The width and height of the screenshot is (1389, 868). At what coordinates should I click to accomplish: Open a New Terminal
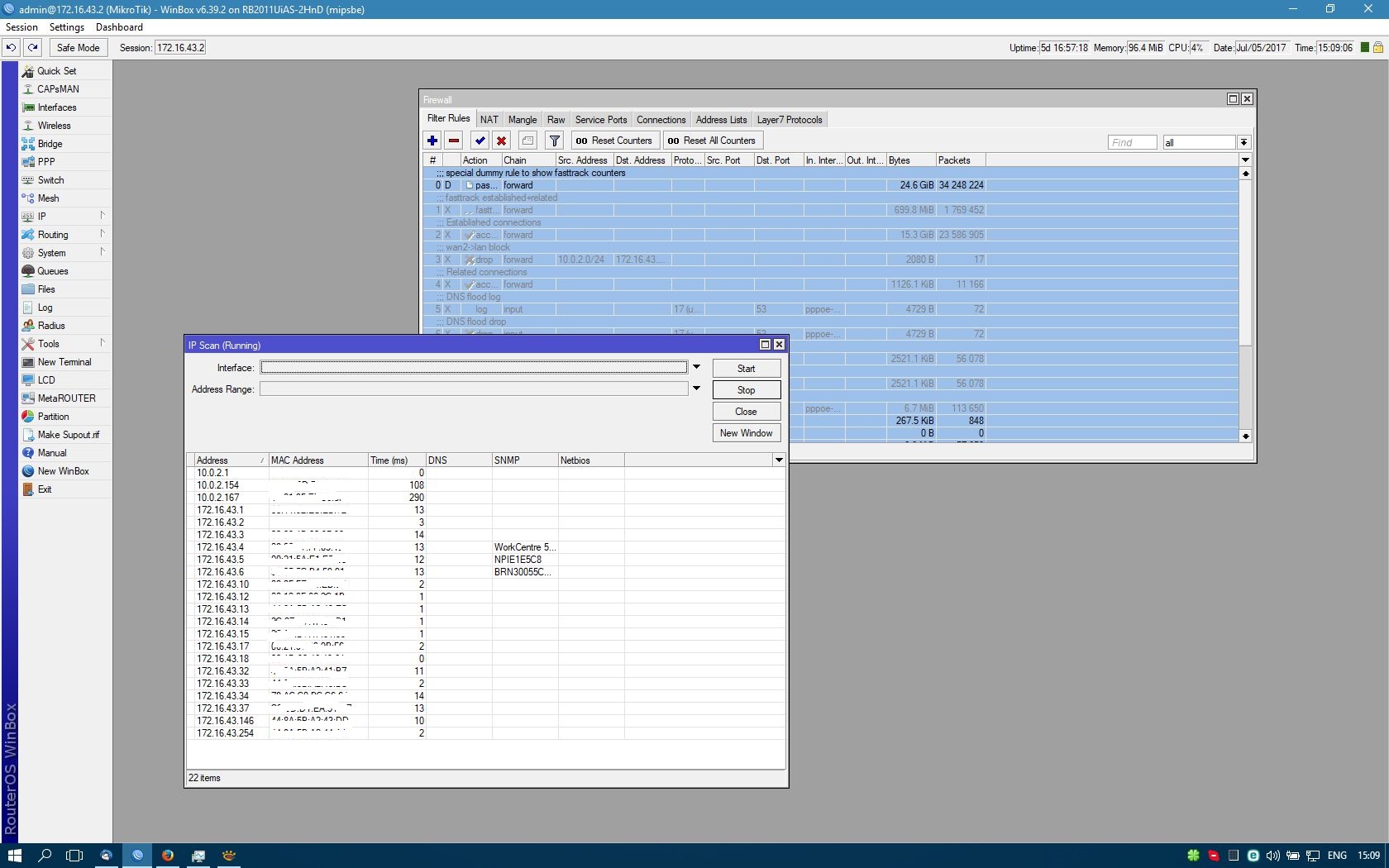64,362
